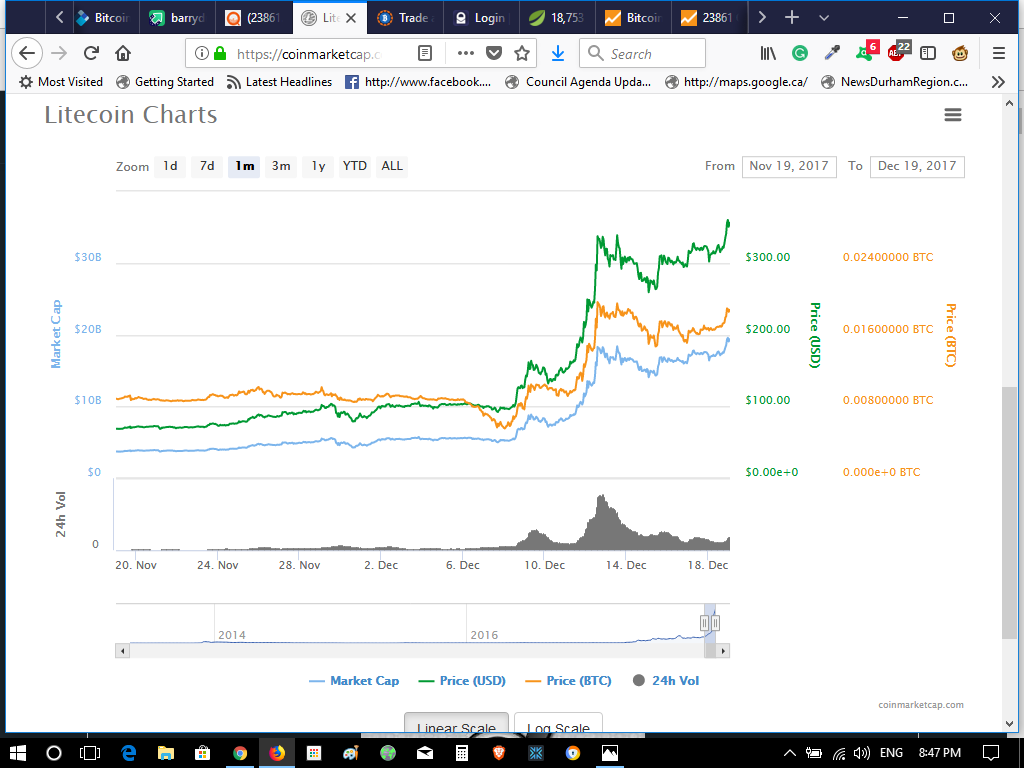Click the navigator left range handle
Screen dimensions: 1024x768
[704, 623]
